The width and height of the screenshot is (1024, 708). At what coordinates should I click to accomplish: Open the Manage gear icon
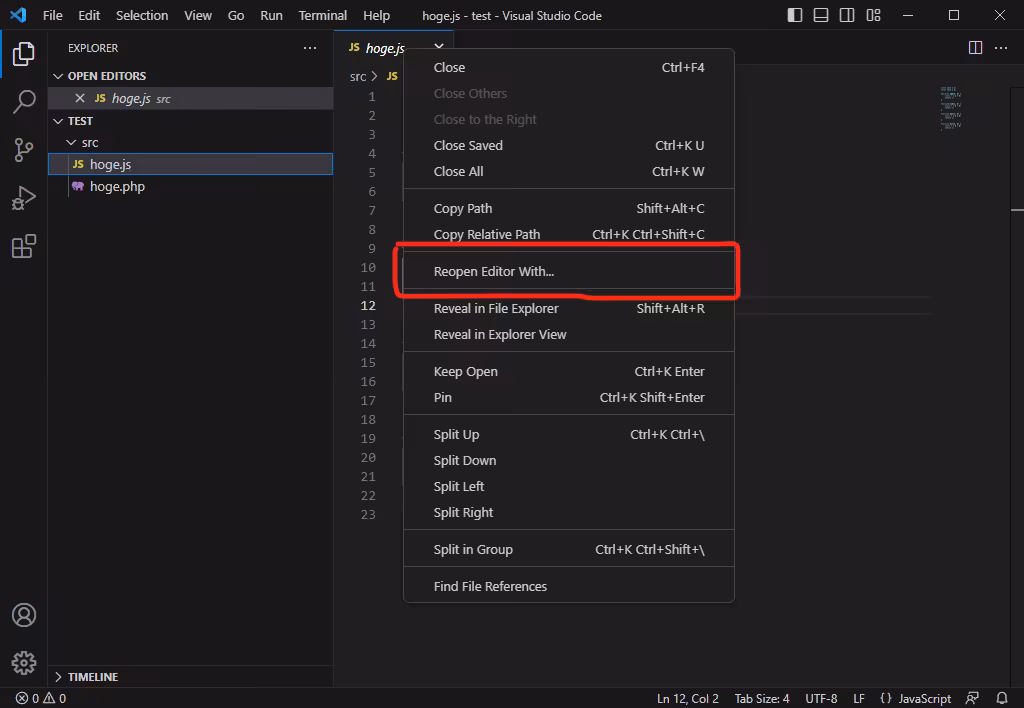tap(24, 663)
